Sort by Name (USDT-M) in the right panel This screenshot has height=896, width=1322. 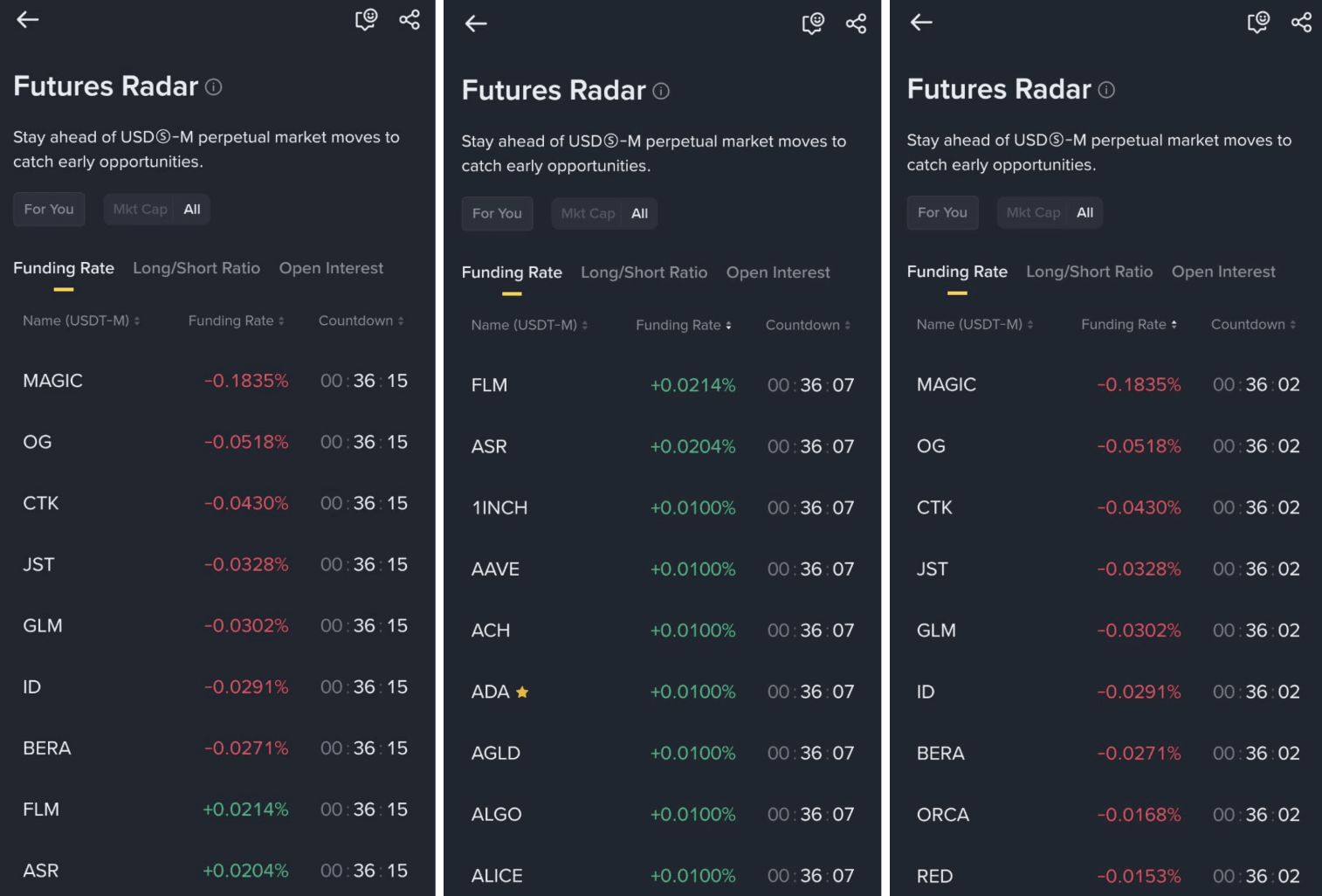coord(974,324)
